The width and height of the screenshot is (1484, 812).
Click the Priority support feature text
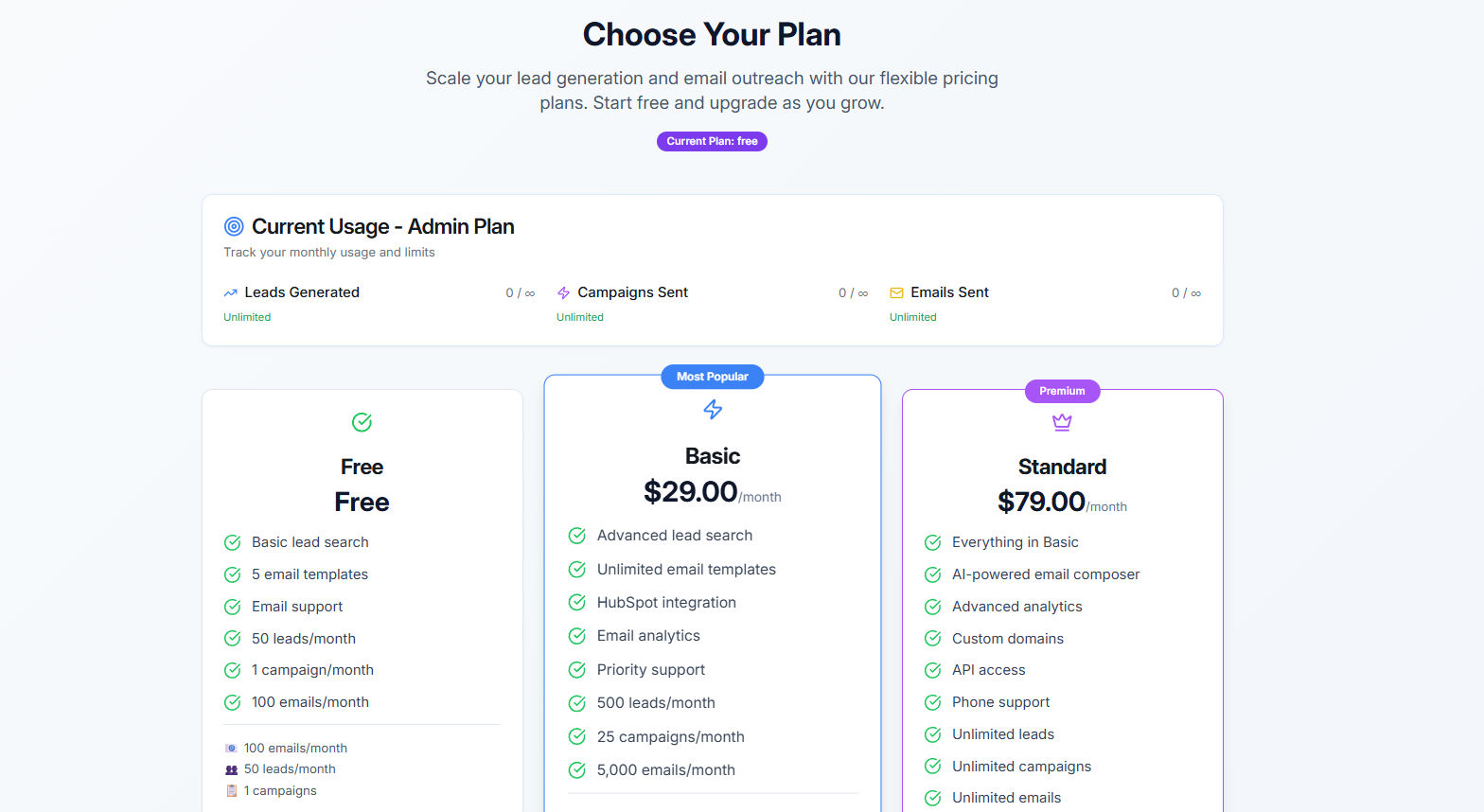650,670
